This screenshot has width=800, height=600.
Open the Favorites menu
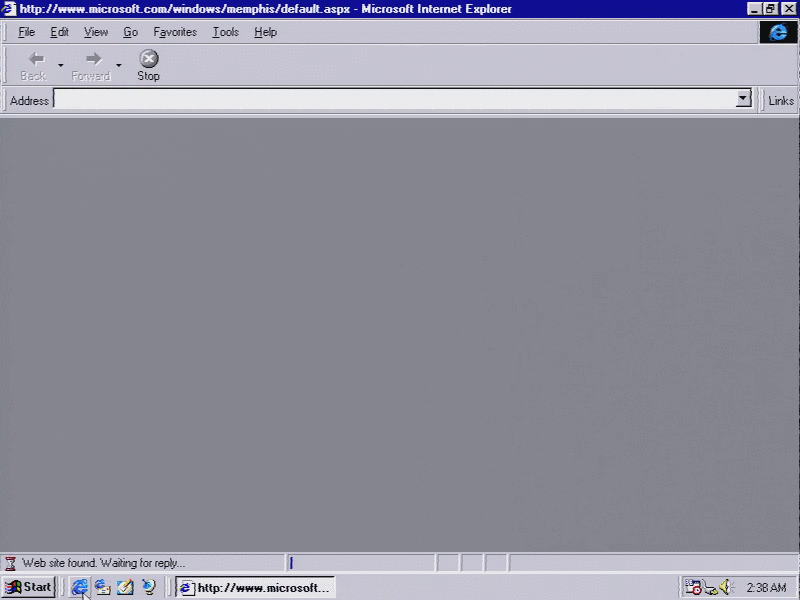[175, 32]
